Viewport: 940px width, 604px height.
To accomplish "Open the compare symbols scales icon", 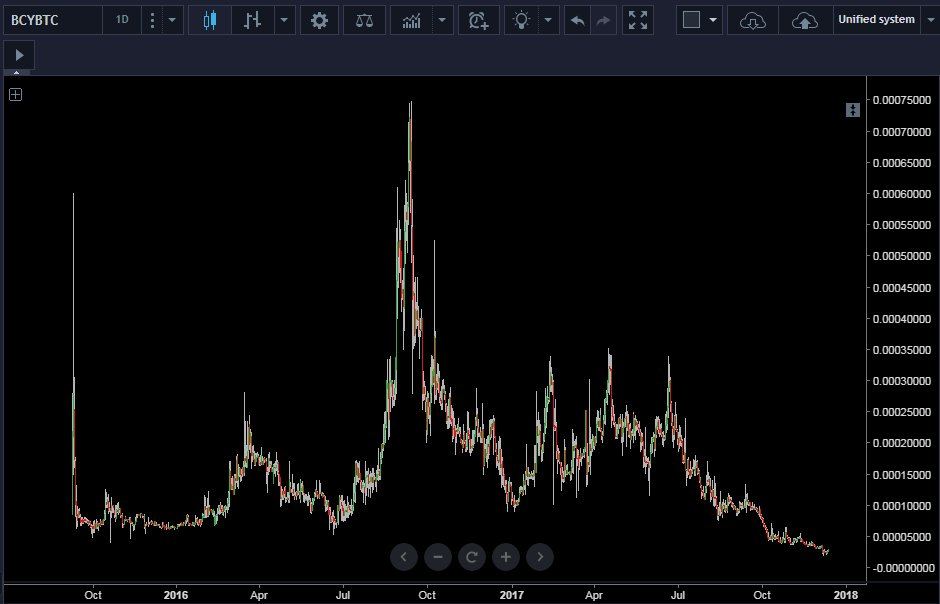I will 364,20.
